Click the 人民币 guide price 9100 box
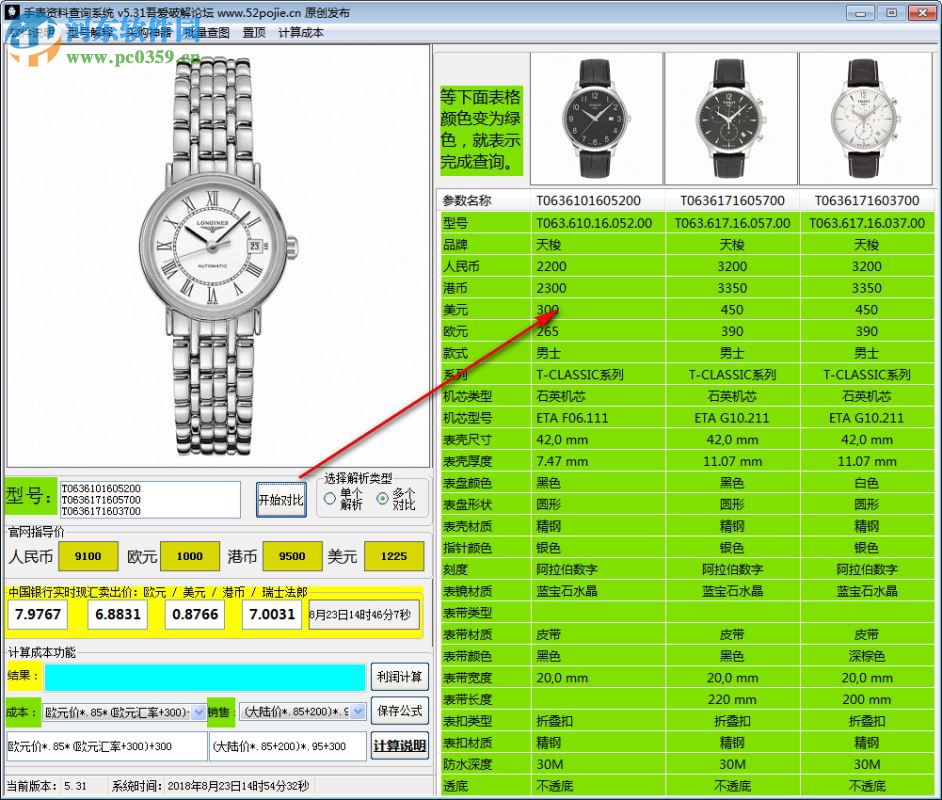942x800 pixels. coord(88,556)
